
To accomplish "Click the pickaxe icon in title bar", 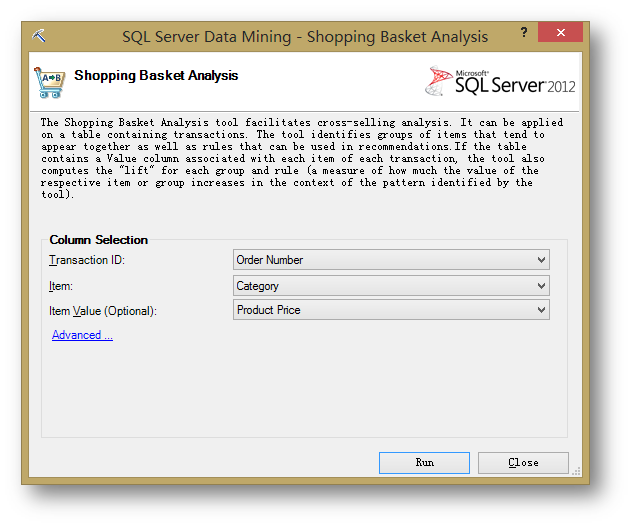I will 39,36.
